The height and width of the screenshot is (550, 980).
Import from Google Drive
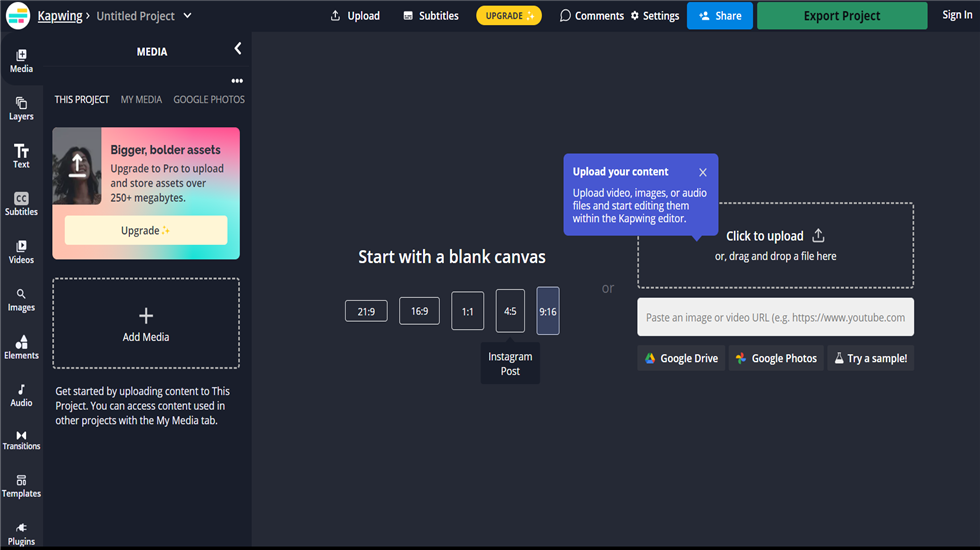pos(681,358)
